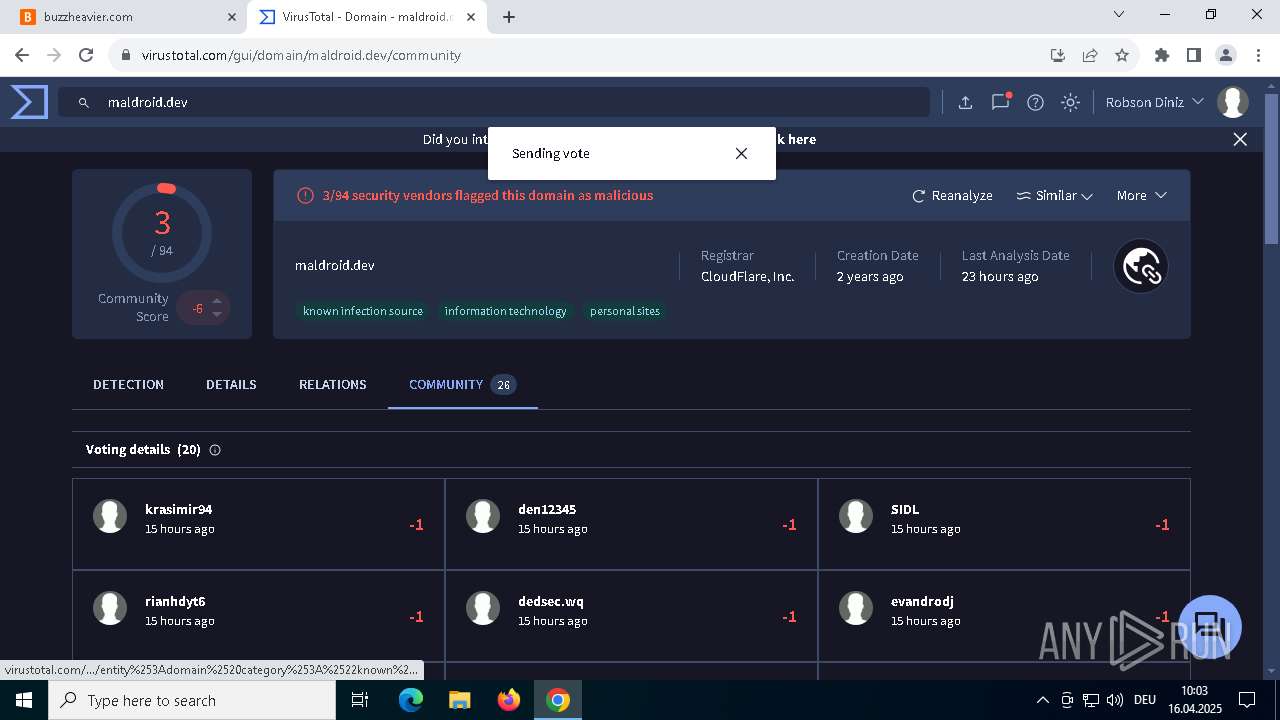Dismiss the top banner with X
The height and width of the screenshot is (720, 1280).
[1240, 139]
